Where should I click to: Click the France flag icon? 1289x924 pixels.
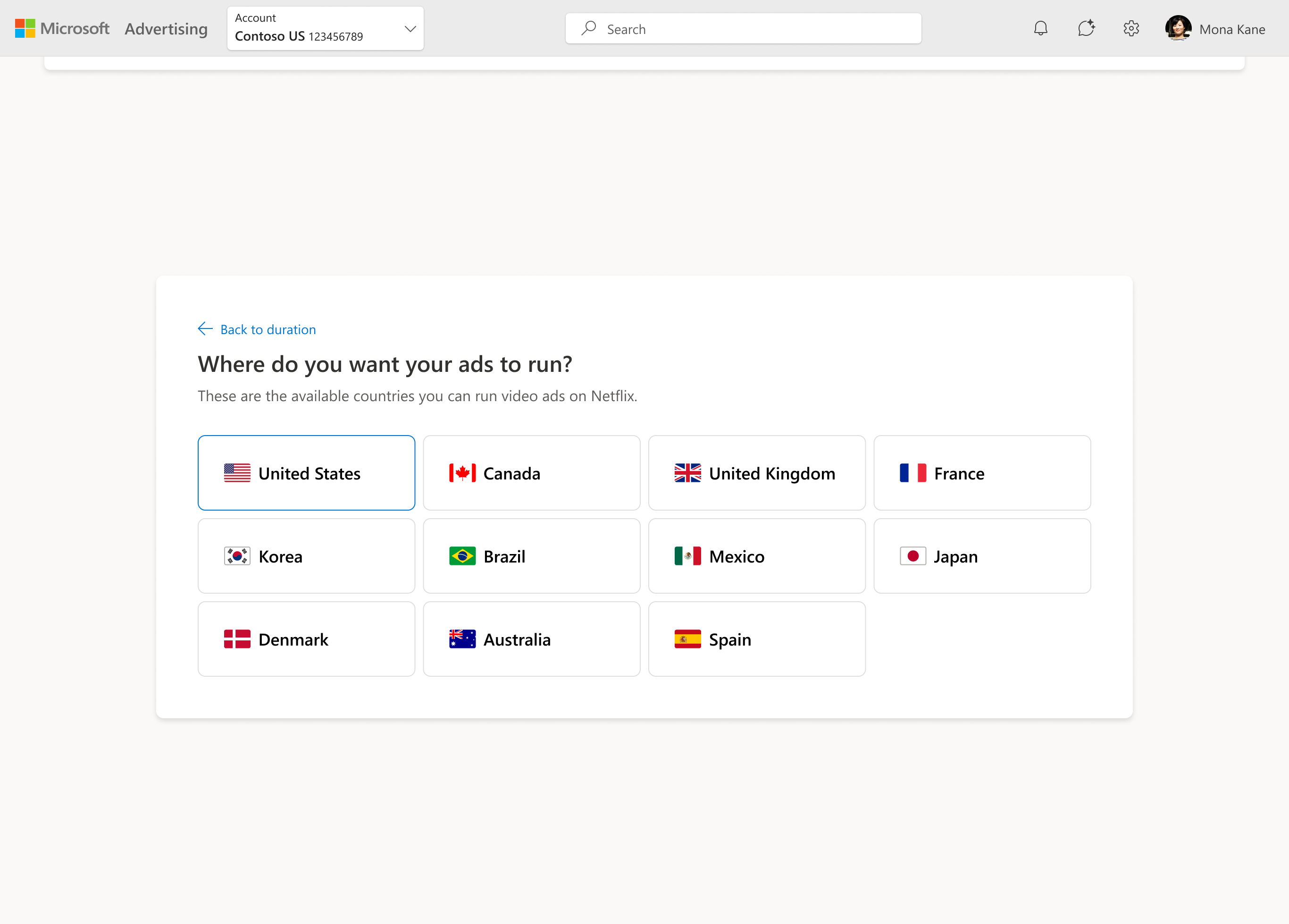pyautogui.click(x=913, y=473)
